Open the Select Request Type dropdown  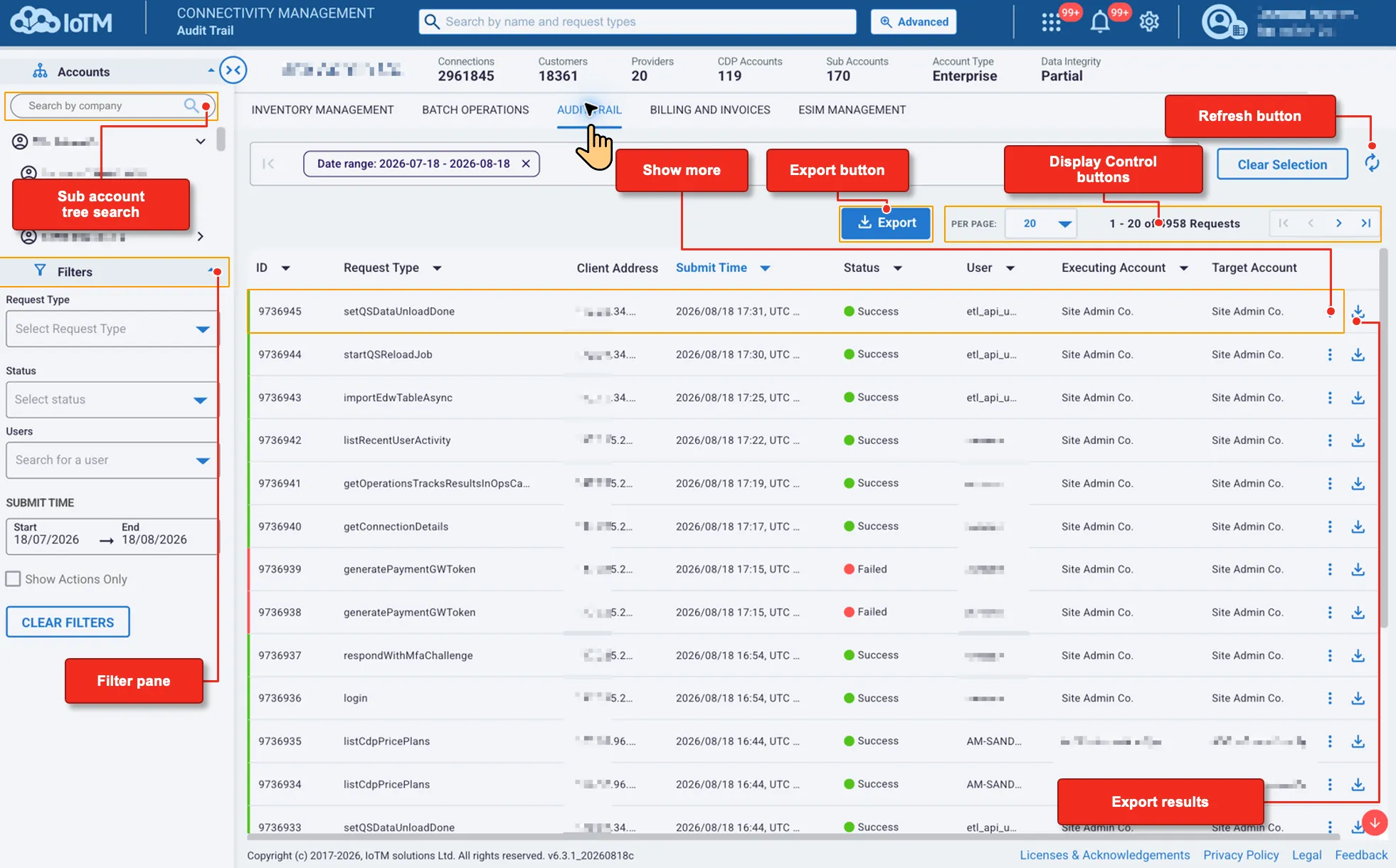point(112,329)
